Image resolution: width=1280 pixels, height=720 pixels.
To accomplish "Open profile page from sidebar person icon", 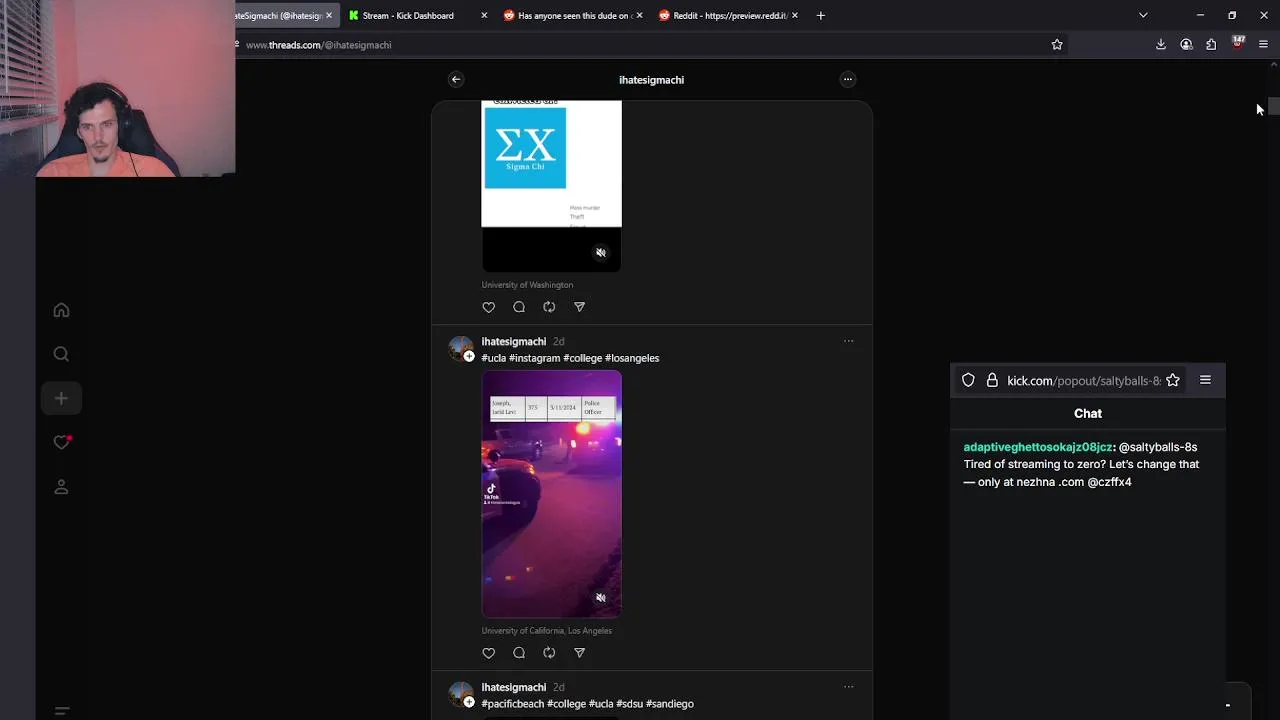I will pyautogui.click(x=61, y=487).
